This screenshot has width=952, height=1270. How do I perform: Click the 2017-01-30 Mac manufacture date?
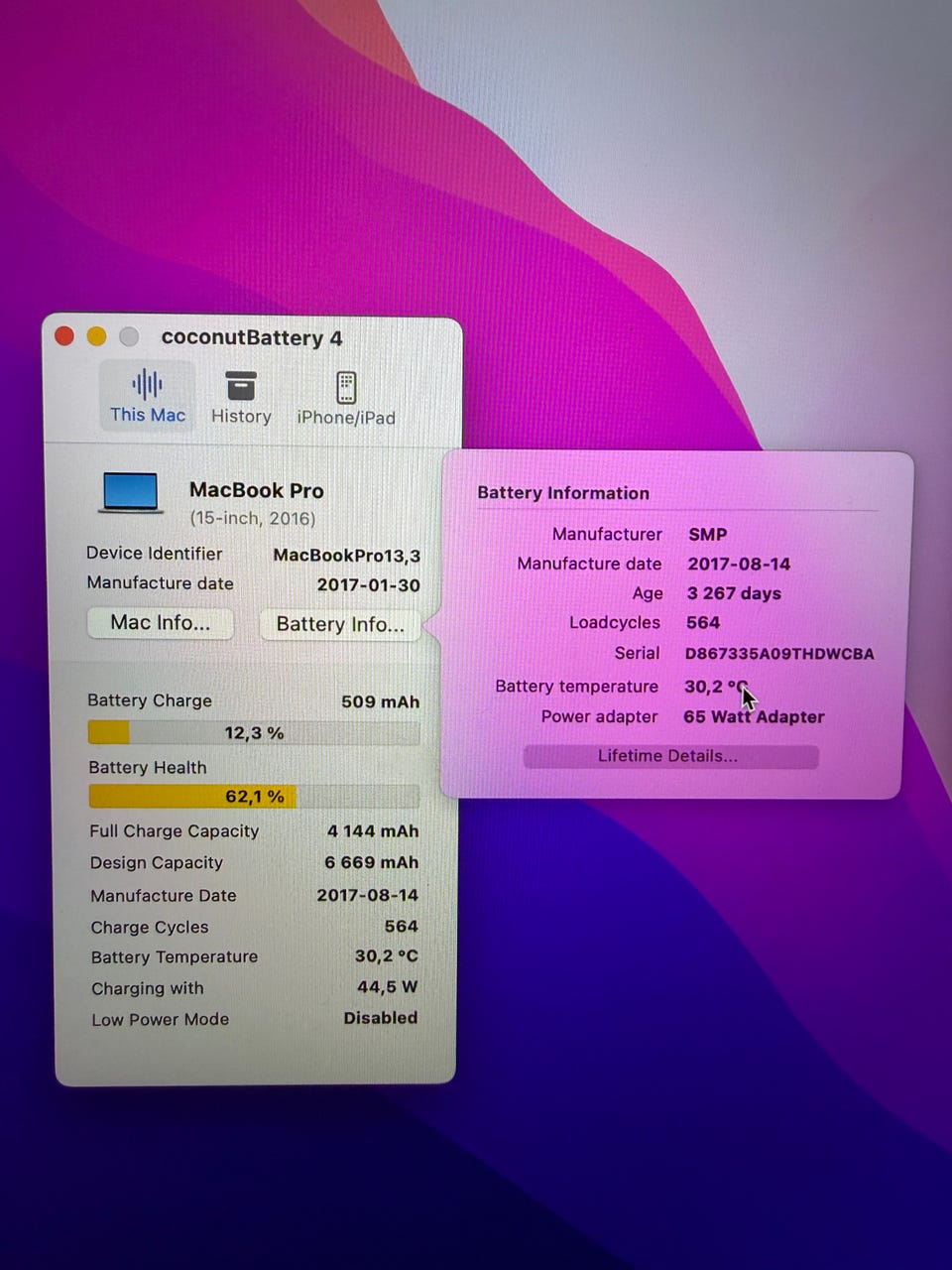(368, 585)
